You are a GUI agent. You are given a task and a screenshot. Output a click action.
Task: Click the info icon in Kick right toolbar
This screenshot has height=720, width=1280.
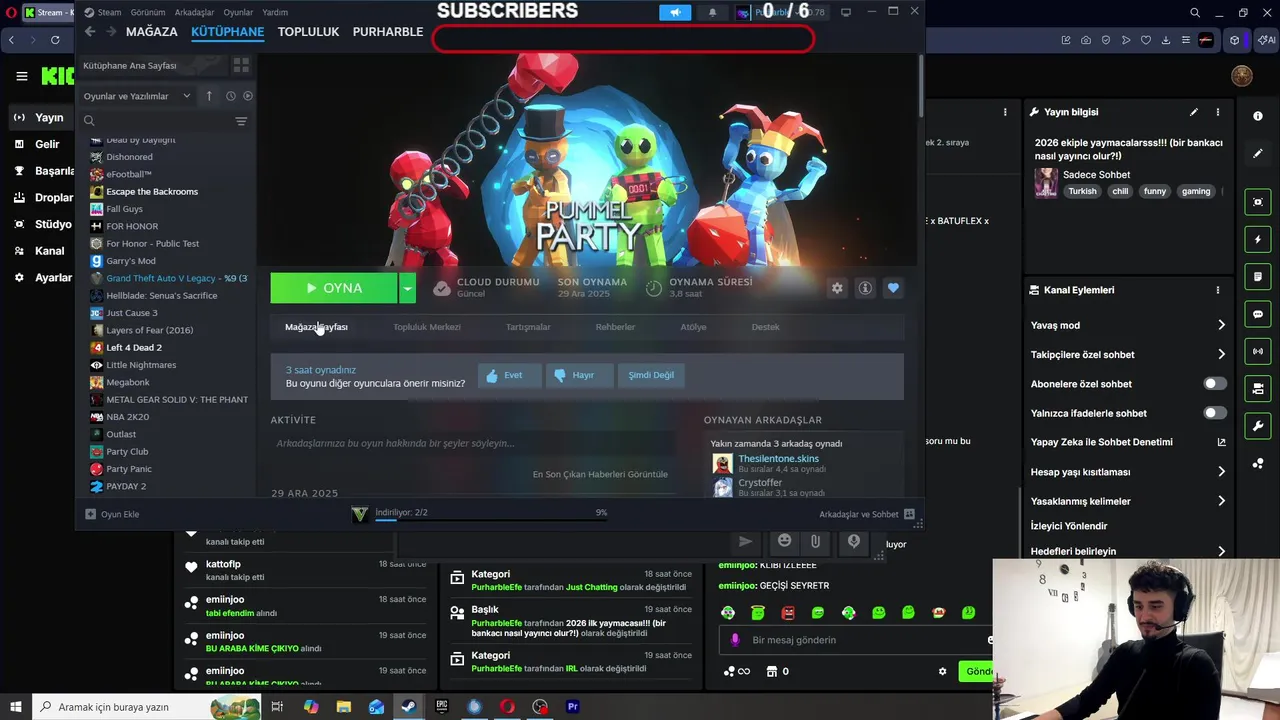click(x=1258, y=116)
